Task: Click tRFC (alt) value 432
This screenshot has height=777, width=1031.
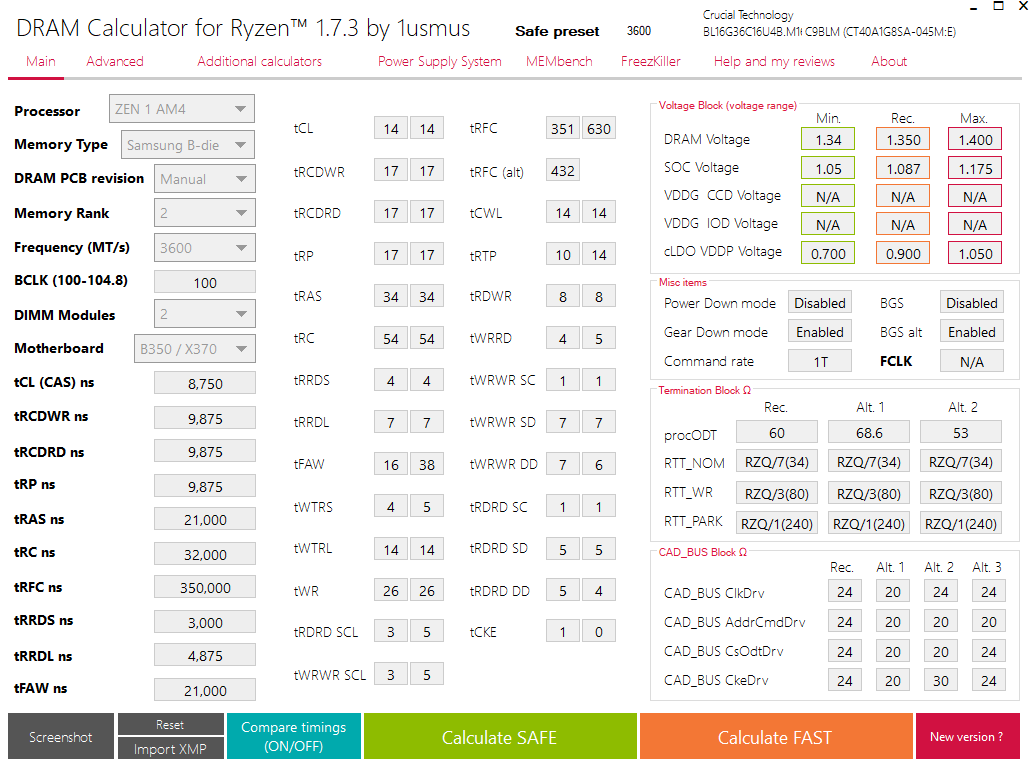Action: tap(563, 171)
